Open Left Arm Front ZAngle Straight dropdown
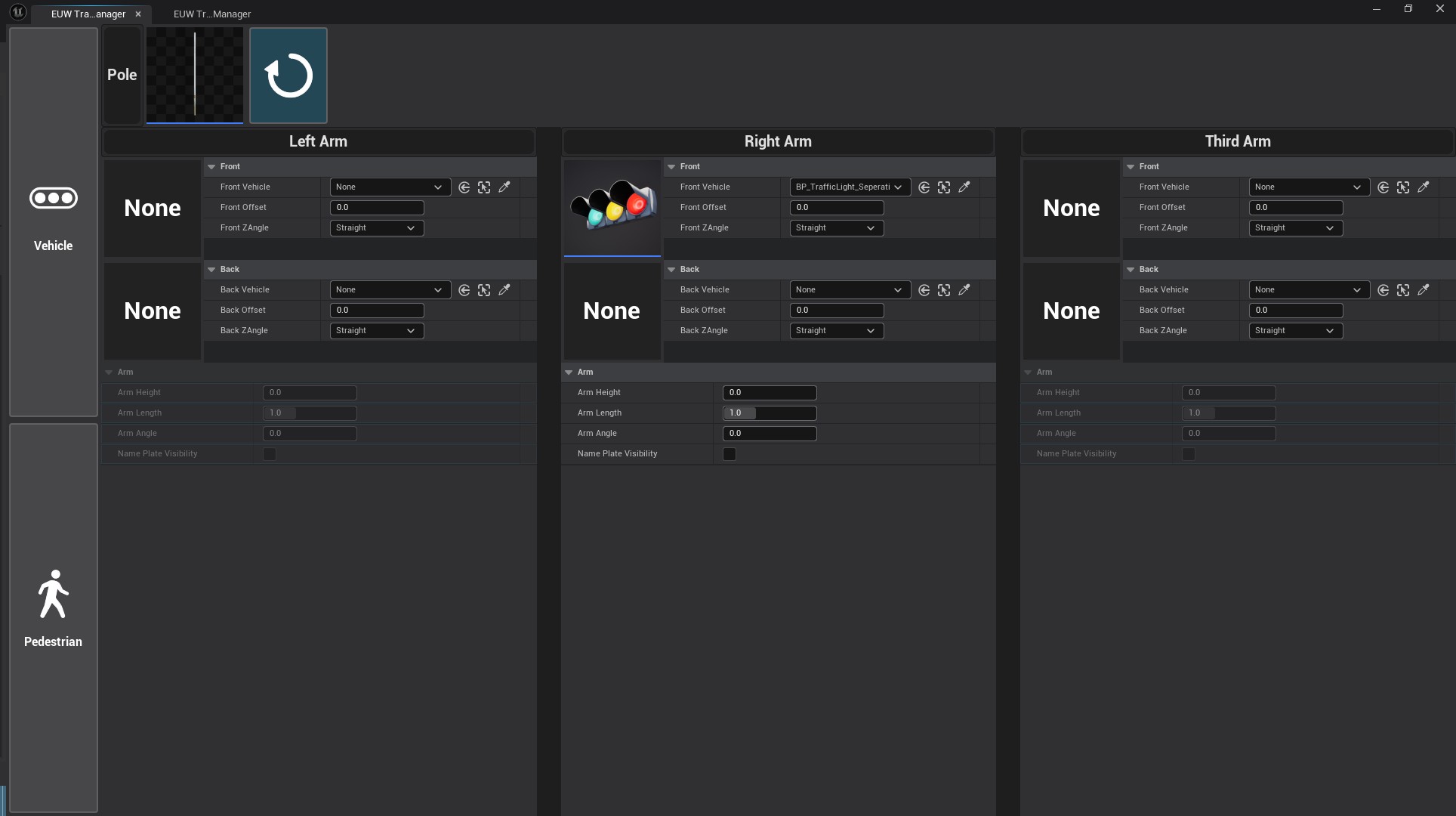 tap(376, 228)
